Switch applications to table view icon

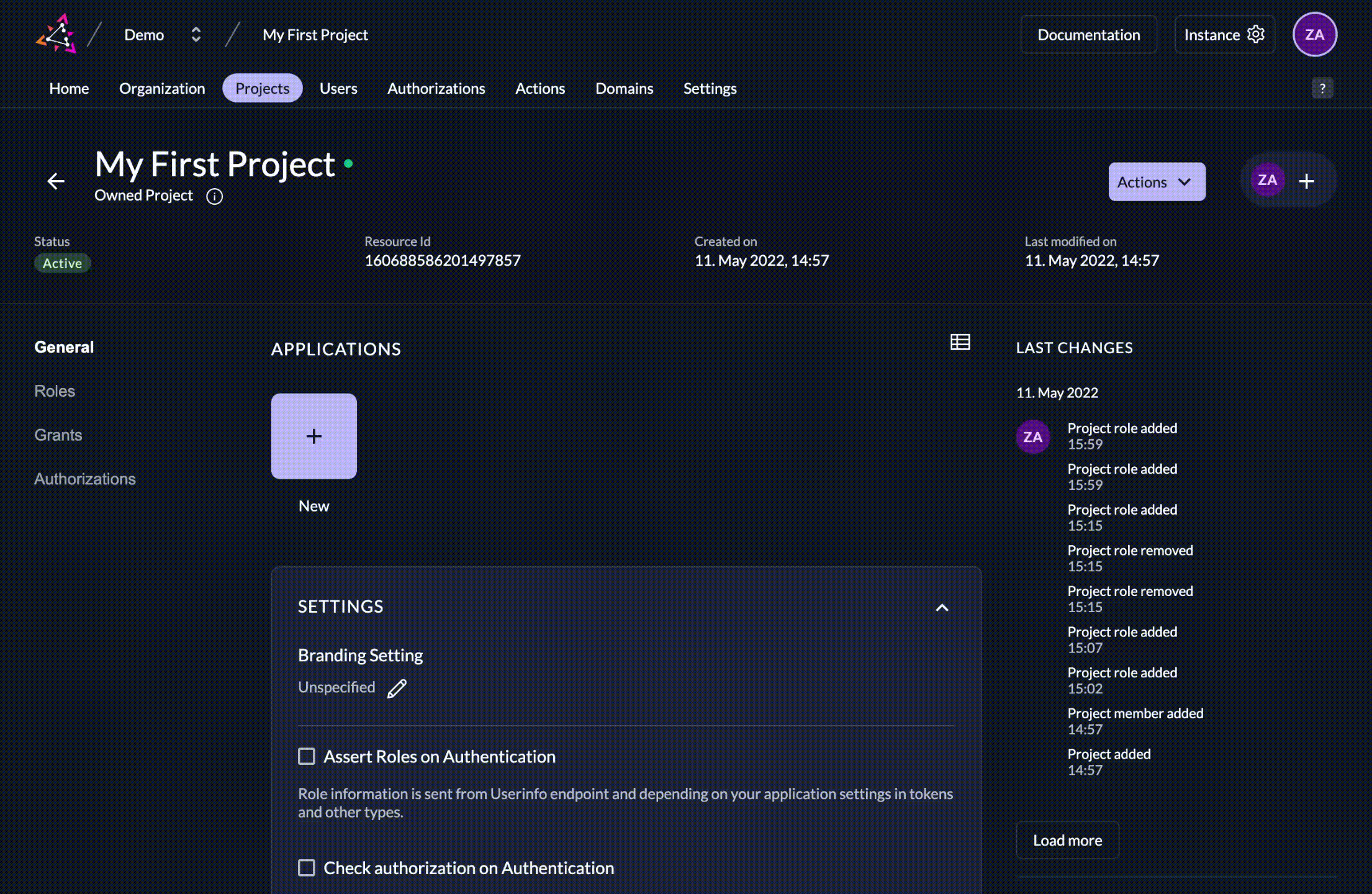click(x=960, y=342)
